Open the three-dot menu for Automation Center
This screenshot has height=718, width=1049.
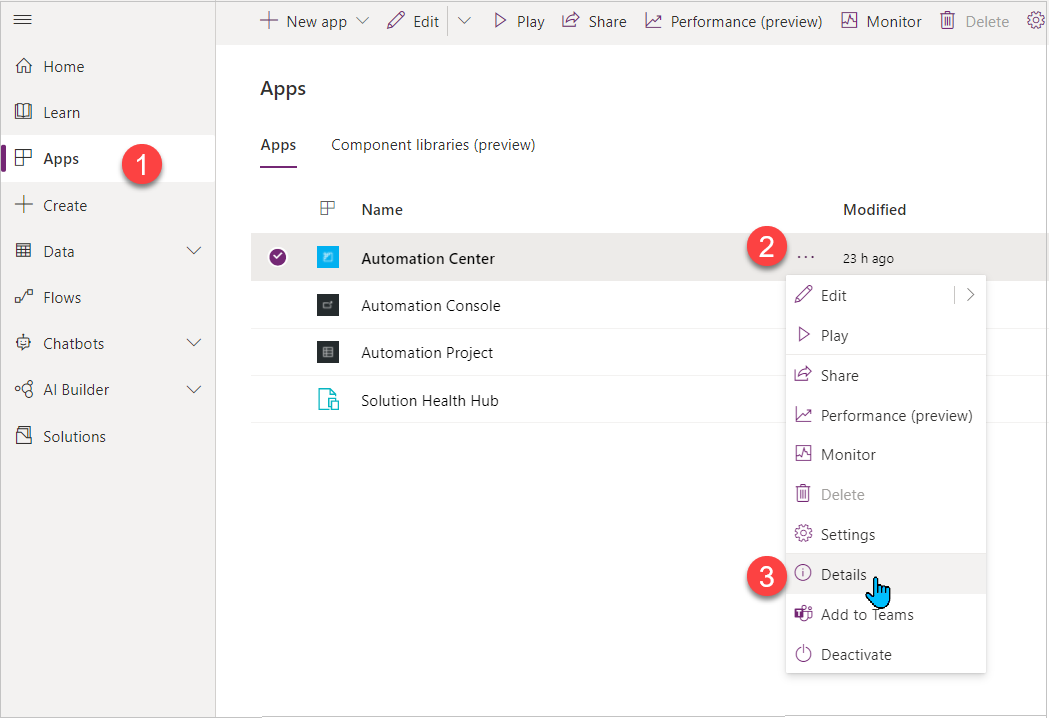(806, 258)
